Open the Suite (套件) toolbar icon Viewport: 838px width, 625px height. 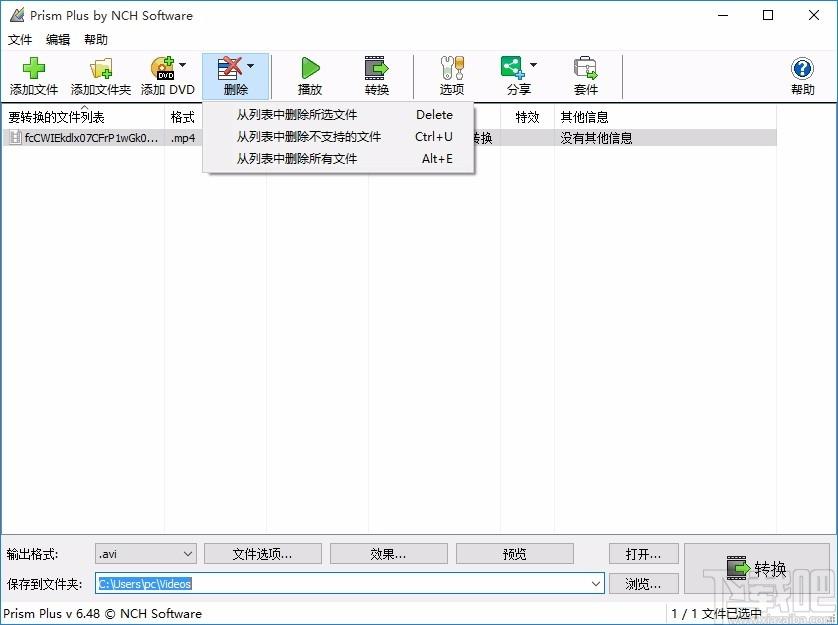point(586,70)
